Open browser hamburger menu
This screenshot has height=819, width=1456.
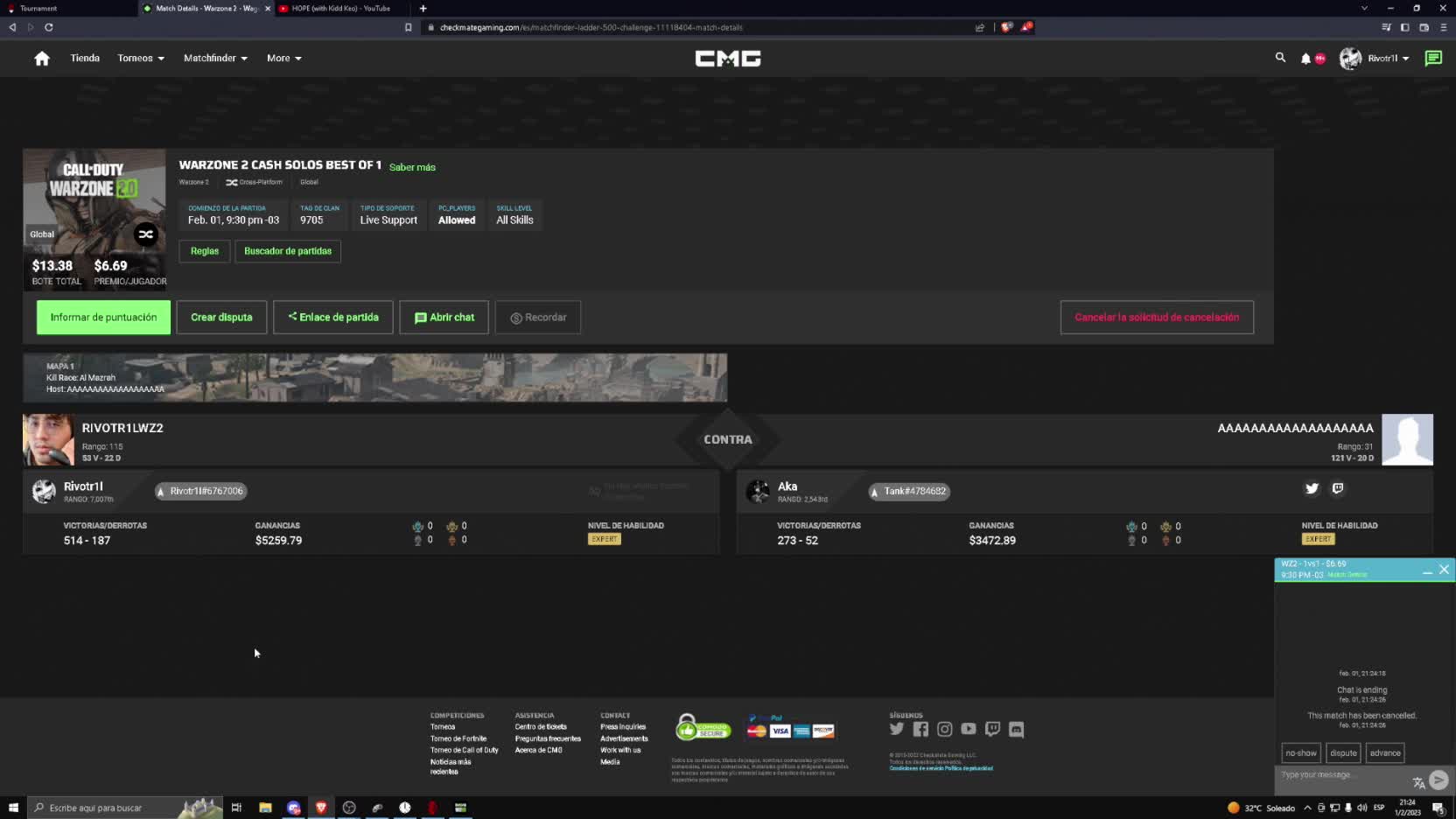coord(1444,27)
